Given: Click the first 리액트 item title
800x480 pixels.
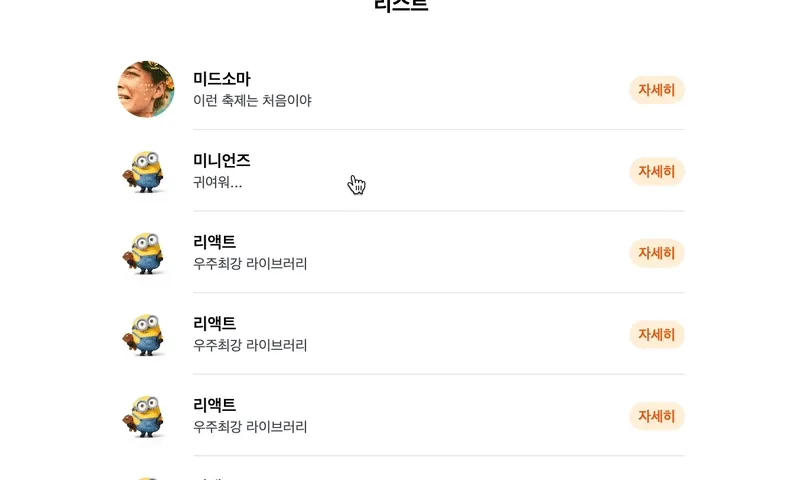Looking at the screenshot, I should tap(214, 242).
